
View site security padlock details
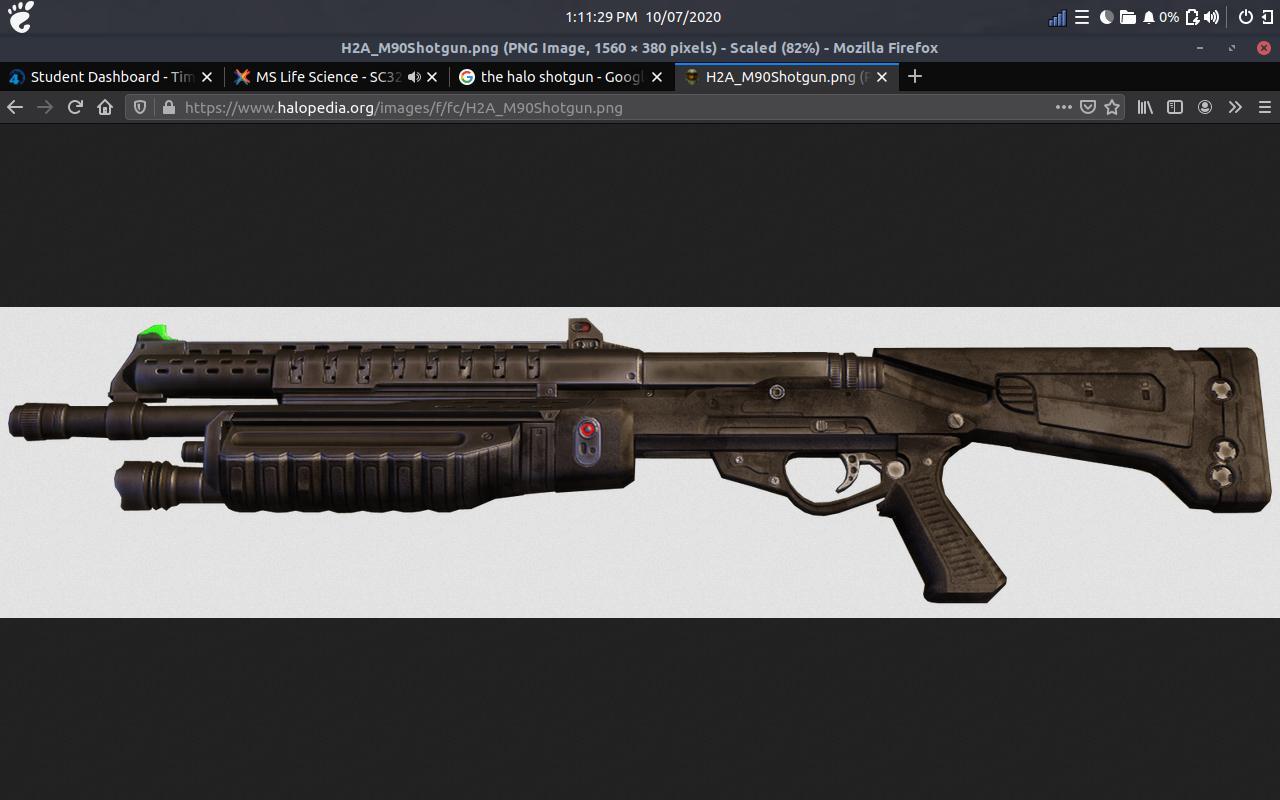click(x=169, y=107)
